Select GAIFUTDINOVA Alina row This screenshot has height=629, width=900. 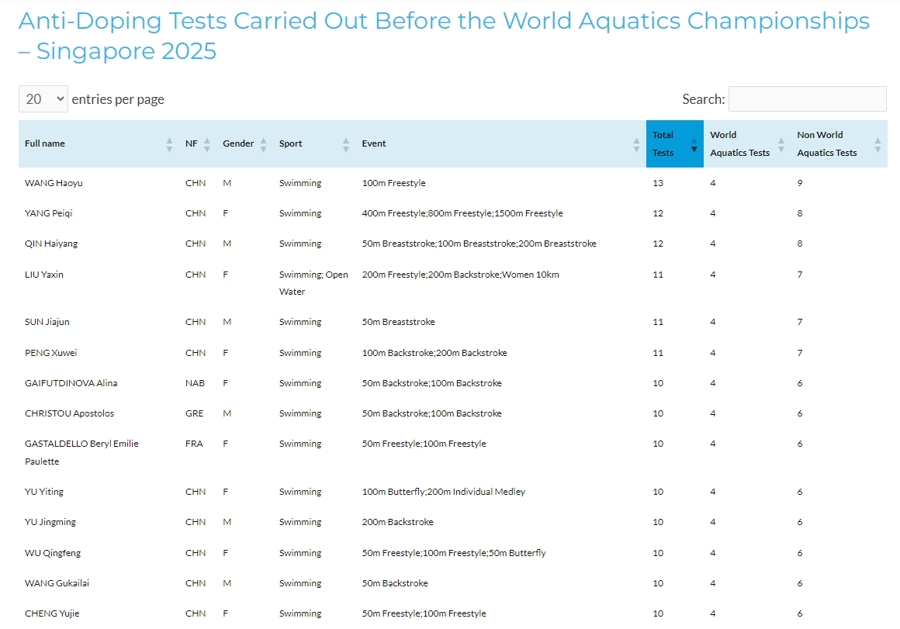[453, 383]
